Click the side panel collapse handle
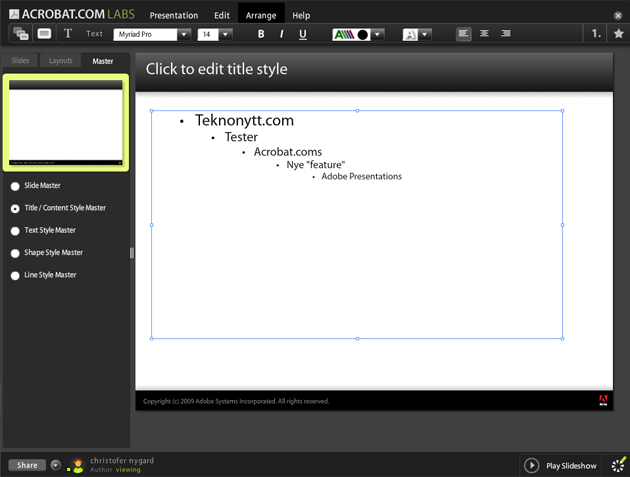The height and width of the screenshot is (477, 630). pos(131,253)
